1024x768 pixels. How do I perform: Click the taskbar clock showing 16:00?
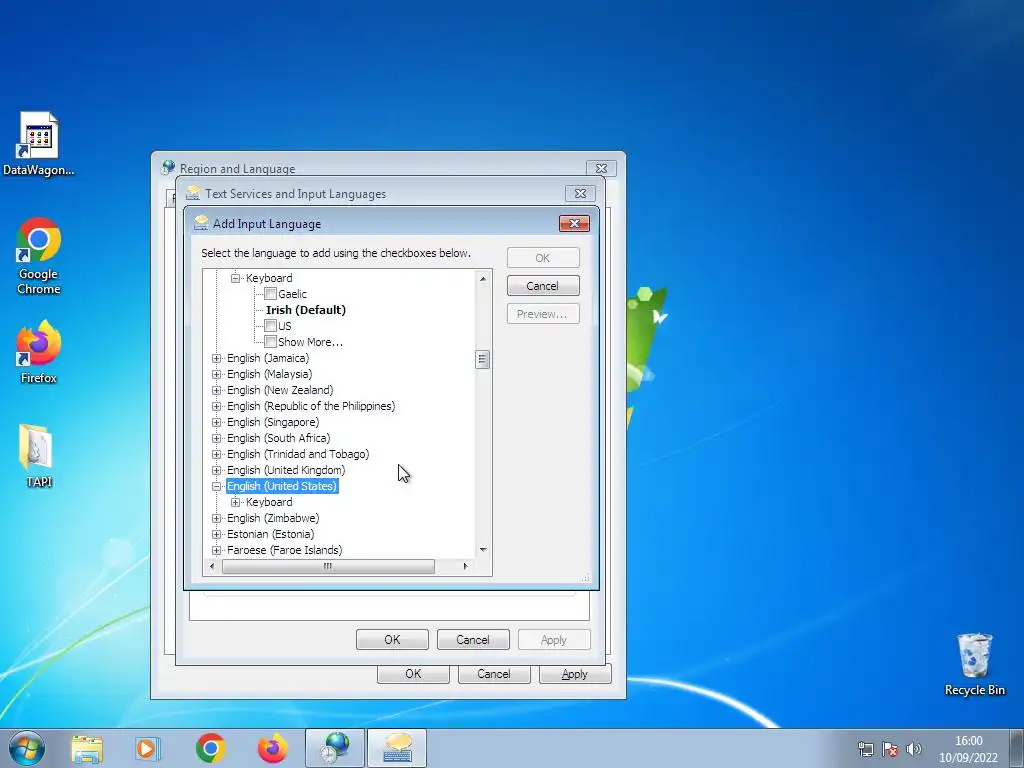tap(968, 749)
